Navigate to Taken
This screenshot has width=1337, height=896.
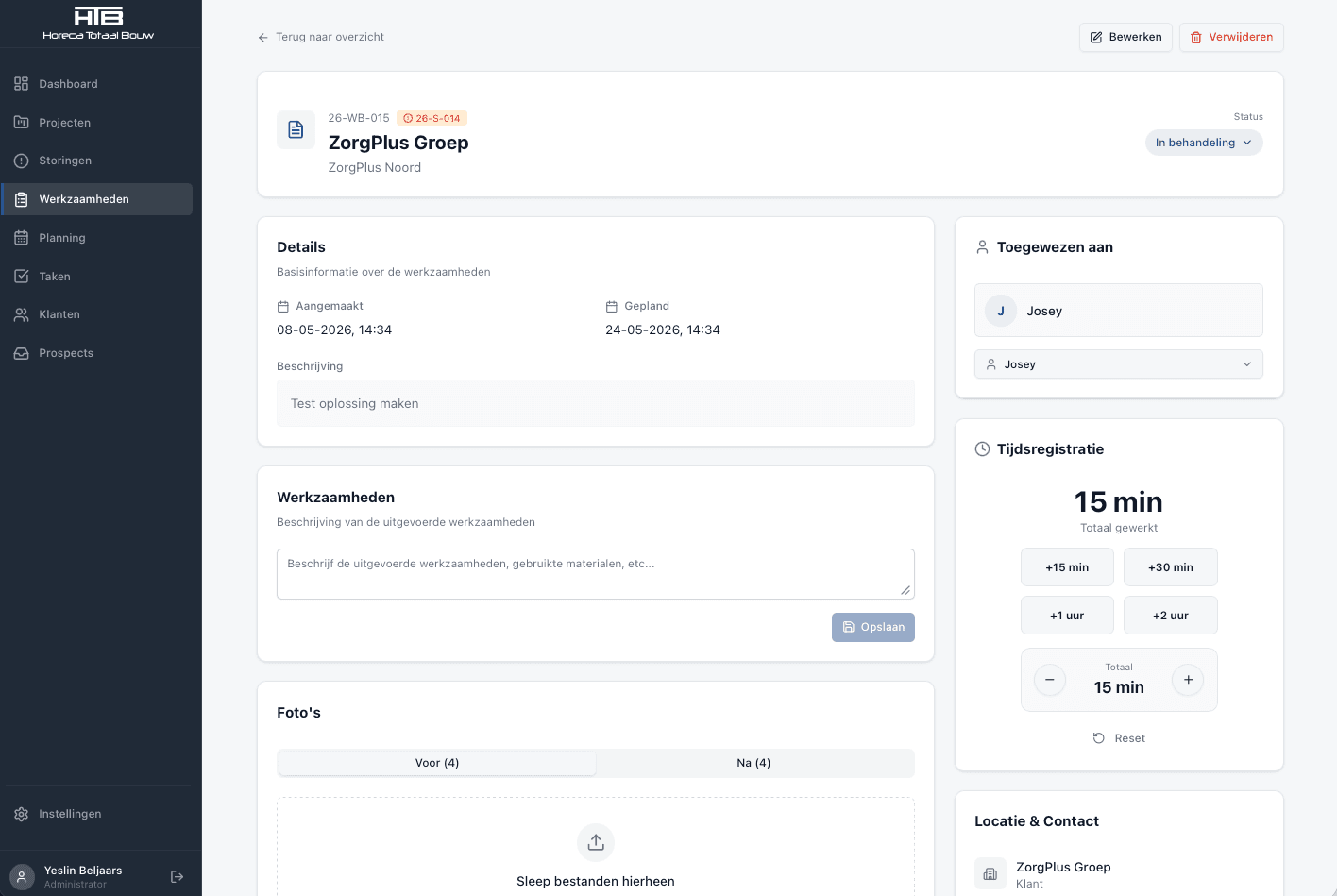[x=98, y=277]
